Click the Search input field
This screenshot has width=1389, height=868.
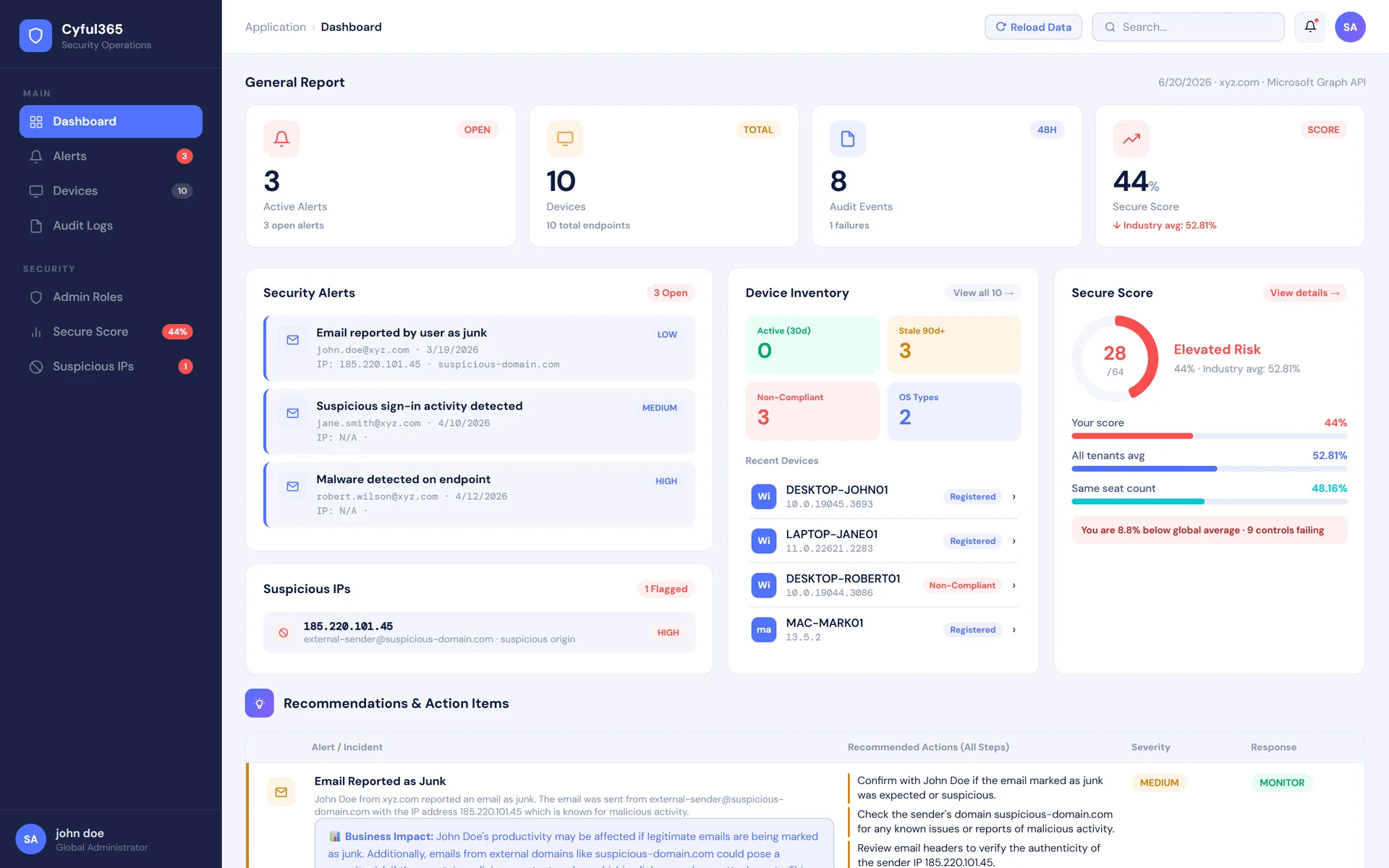click(1188, 27)
